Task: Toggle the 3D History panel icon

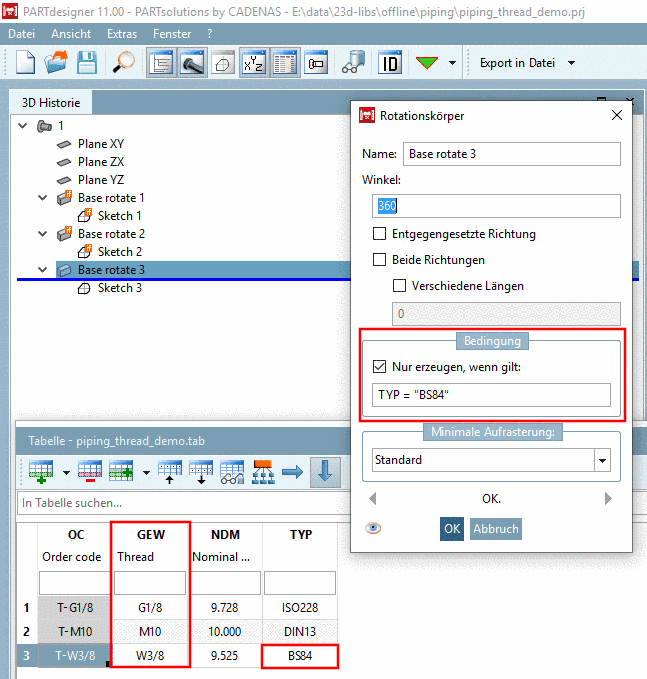Action: pos(161,63)
